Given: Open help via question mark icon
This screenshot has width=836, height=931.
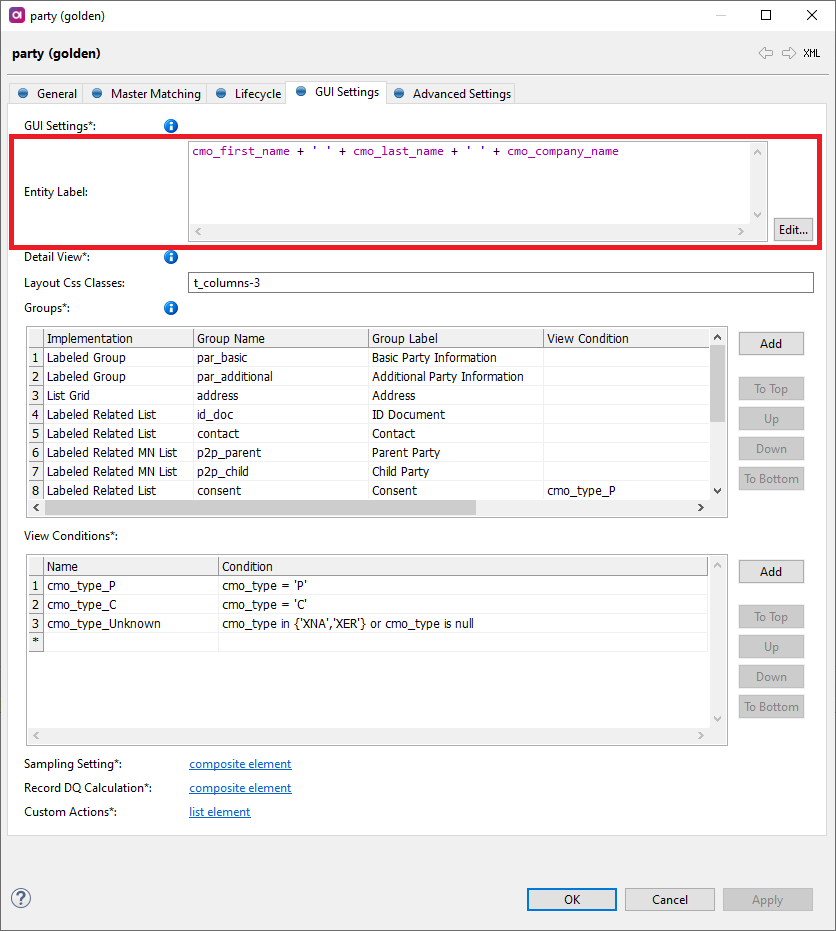Looking at the screenshot, I should tap(21, 898).
